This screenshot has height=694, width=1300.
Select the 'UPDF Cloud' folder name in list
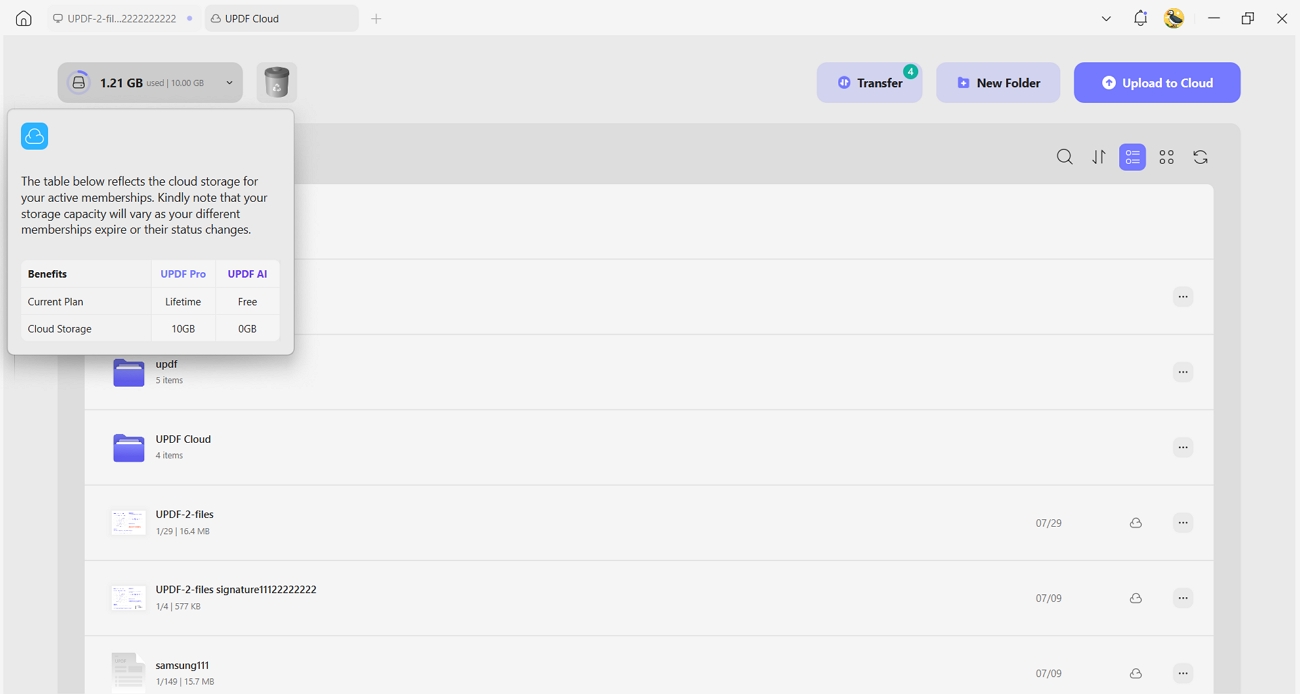[183, 439]
